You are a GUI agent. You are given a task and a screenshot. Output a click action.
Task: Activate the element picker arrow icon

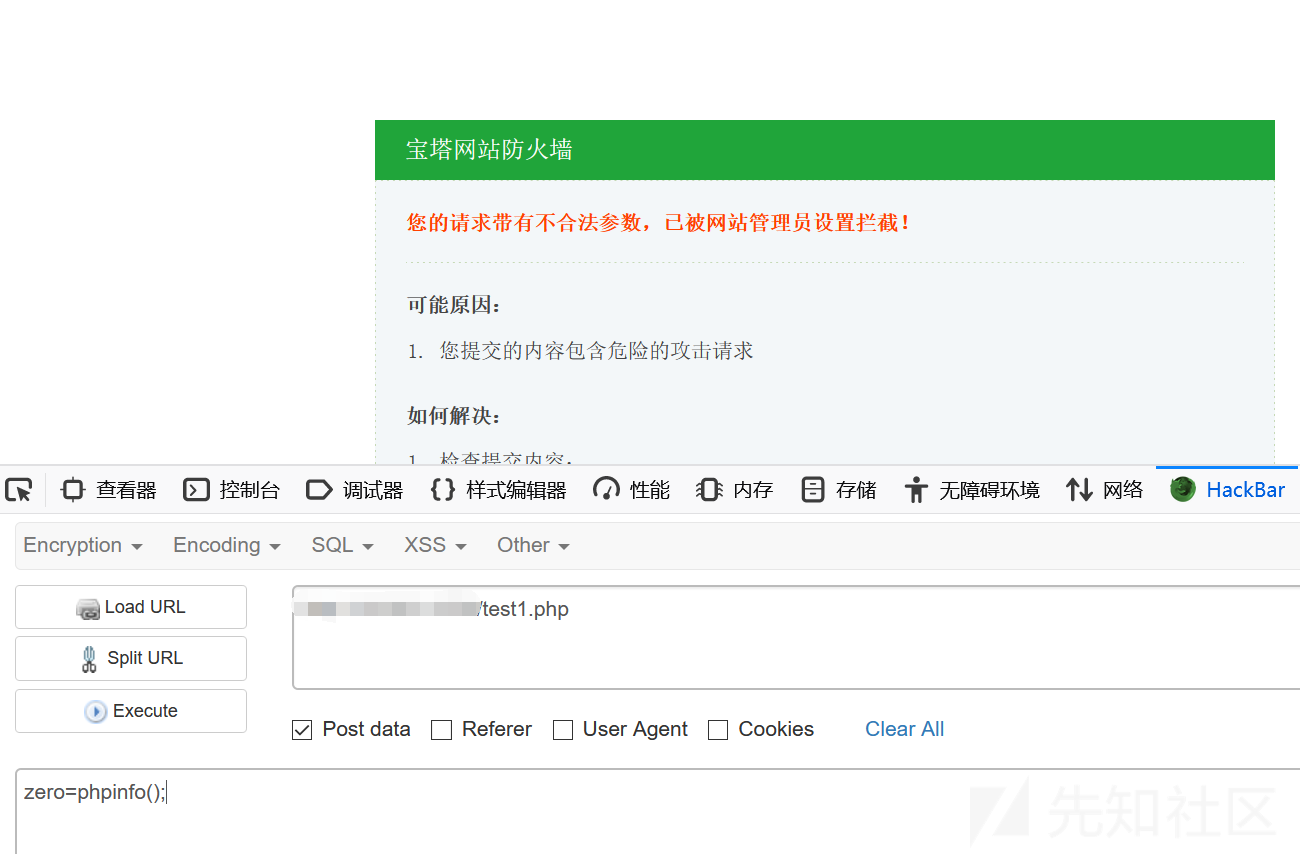point(19,490)
